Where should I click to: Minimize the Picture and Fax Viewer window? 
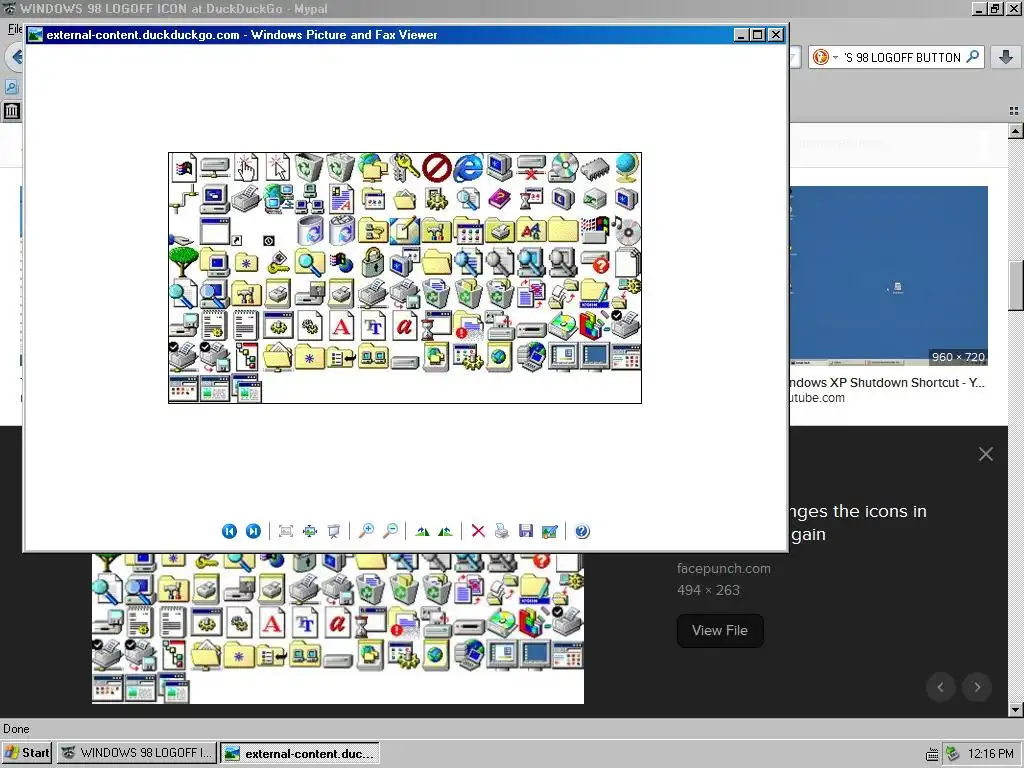(741, 35)
